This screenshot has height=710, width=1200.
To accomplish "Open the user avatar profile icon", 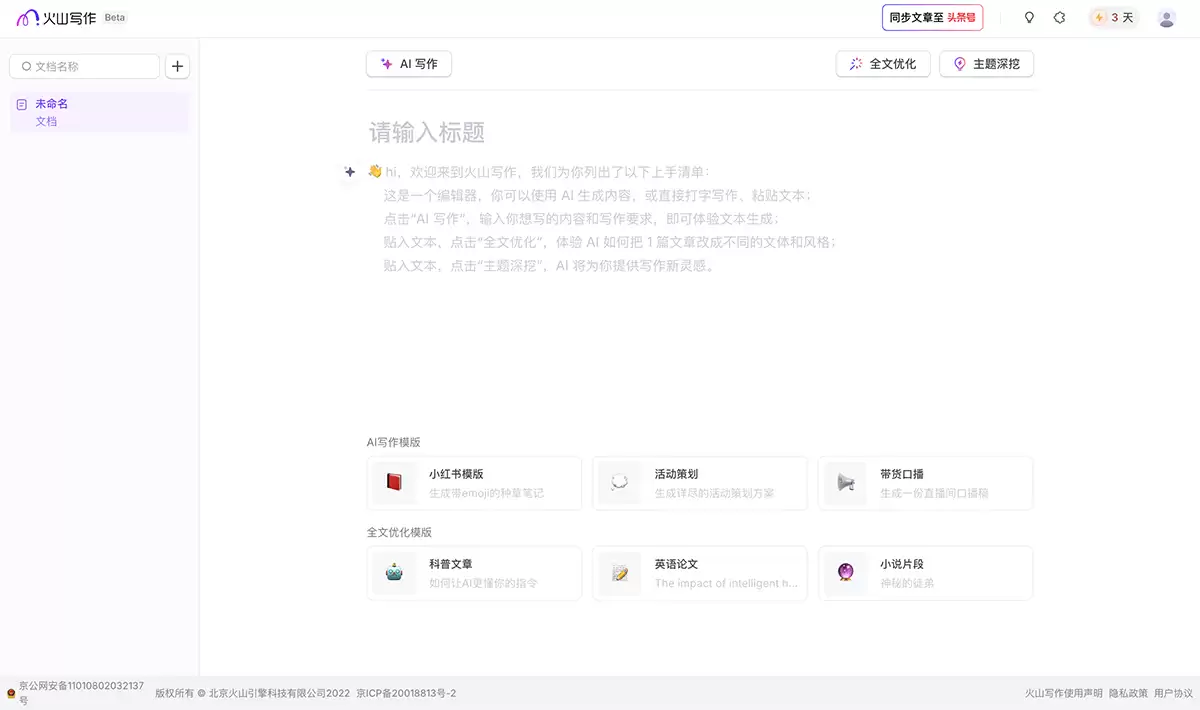I will [x=1166, y=18].
